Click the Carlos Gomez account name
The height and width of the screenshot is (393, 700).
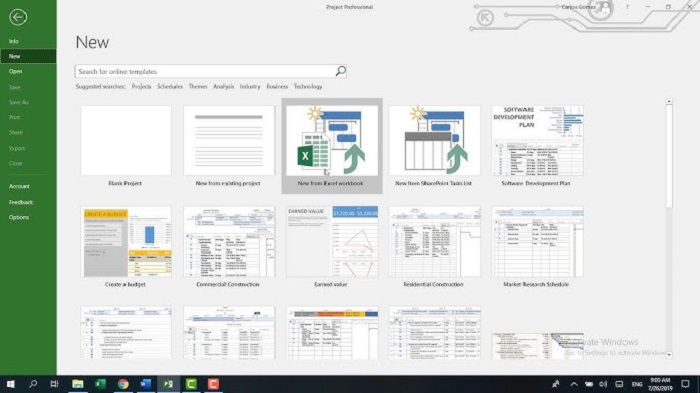coord(578,7)
